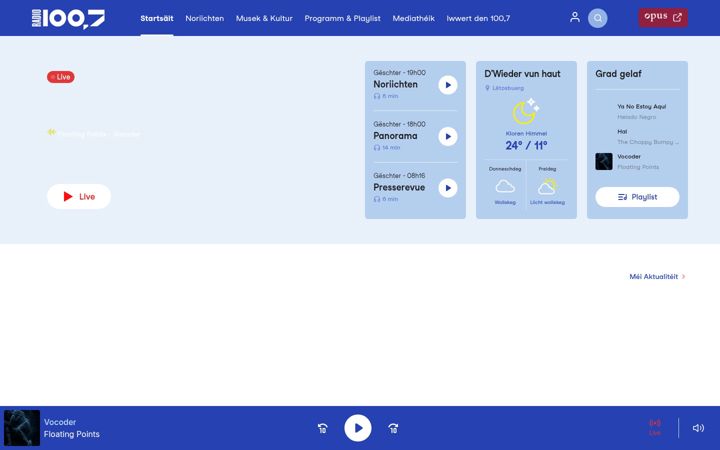Open the Iwwert den 100,7 menu

pos(478,18)
